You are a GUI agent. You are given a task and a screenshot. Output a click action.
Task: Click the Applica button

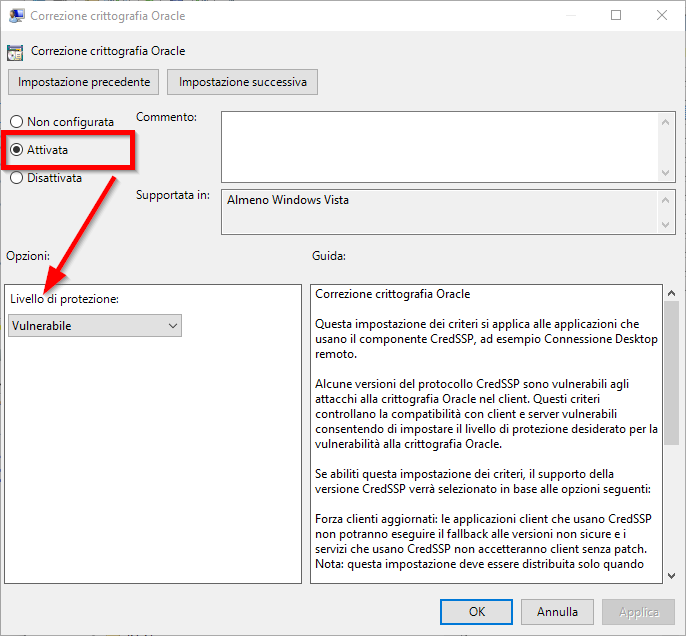tap(638, 612)
